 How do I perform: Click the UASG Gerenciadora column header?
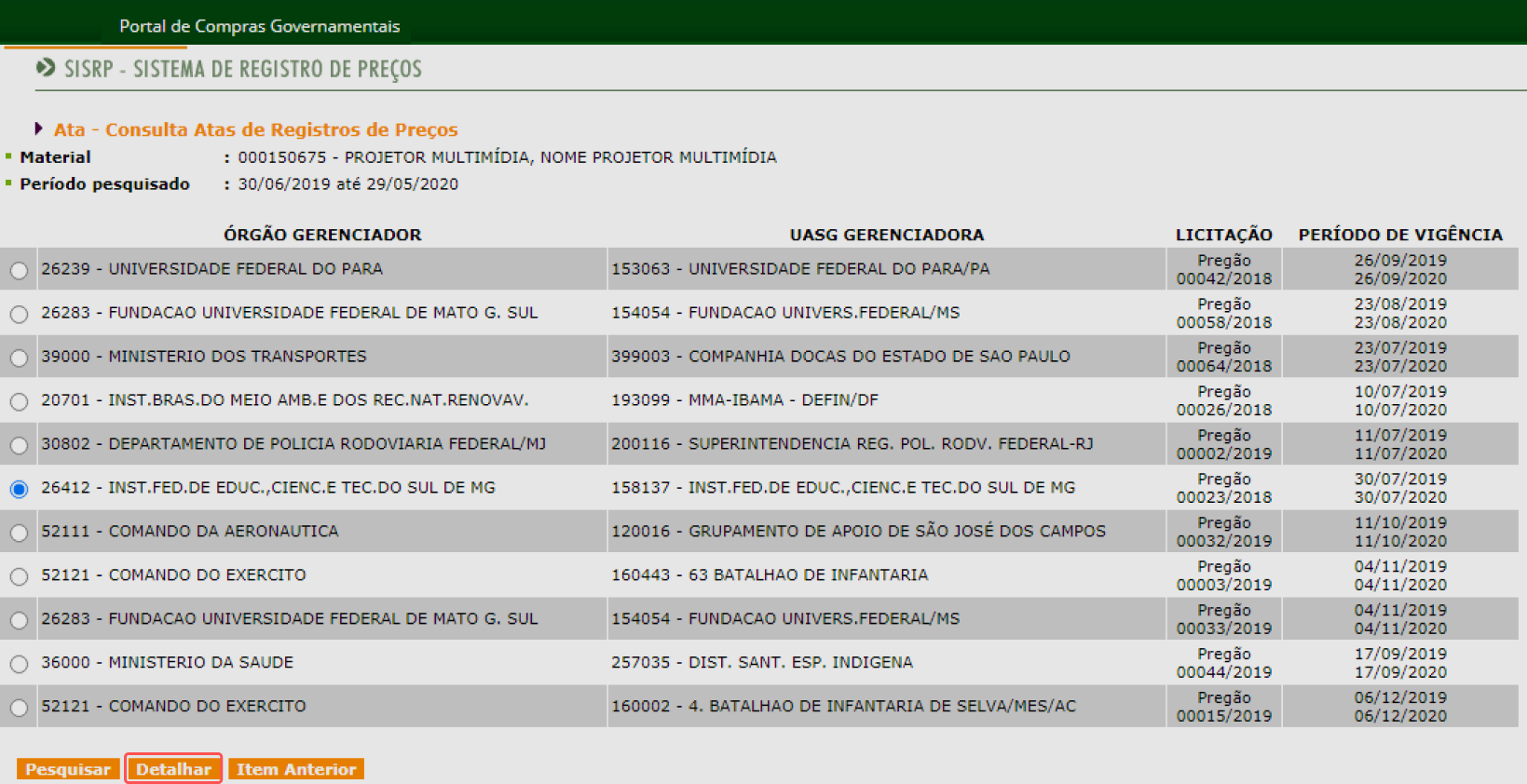[887, 235]
